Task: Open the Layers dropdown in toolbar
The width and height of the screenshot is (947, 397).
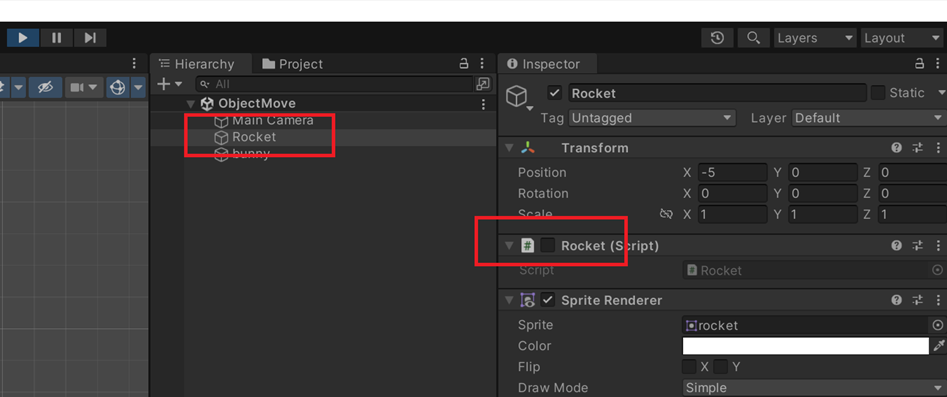Action: point(815,38)
